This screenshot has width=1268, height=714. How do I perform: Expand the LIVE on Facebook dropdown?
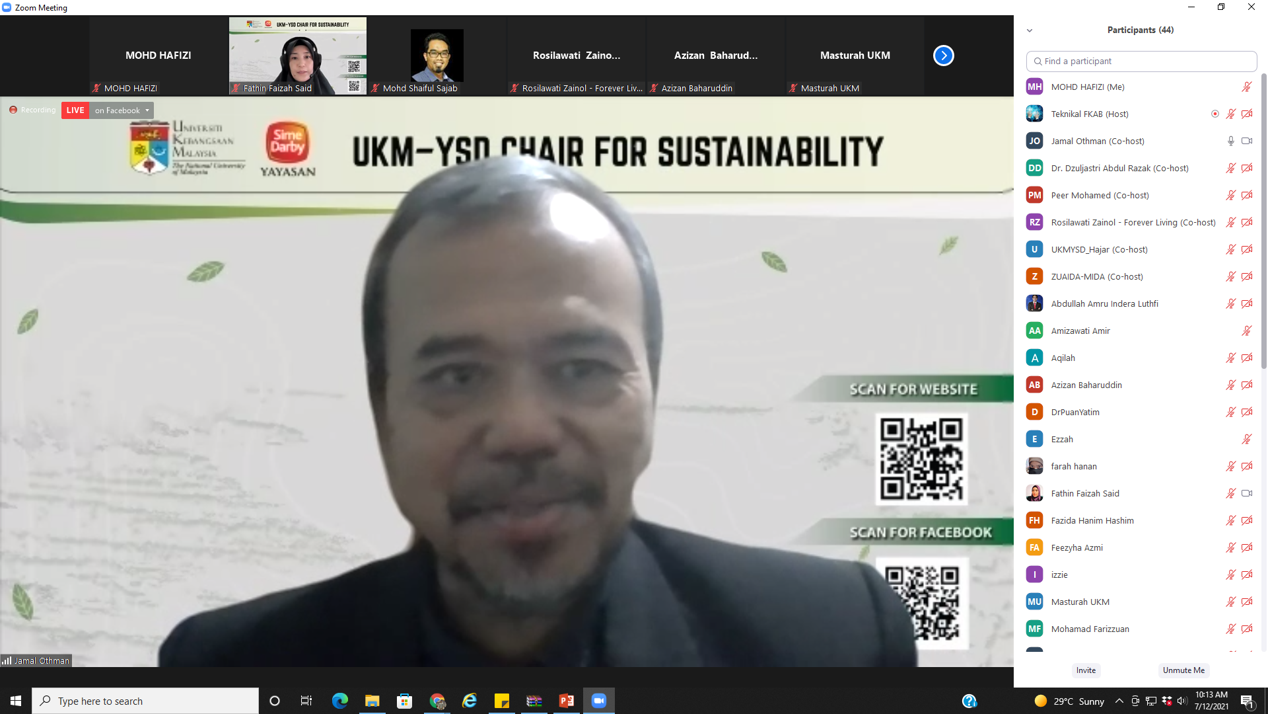pyautogui.click(x=147, y=110)
